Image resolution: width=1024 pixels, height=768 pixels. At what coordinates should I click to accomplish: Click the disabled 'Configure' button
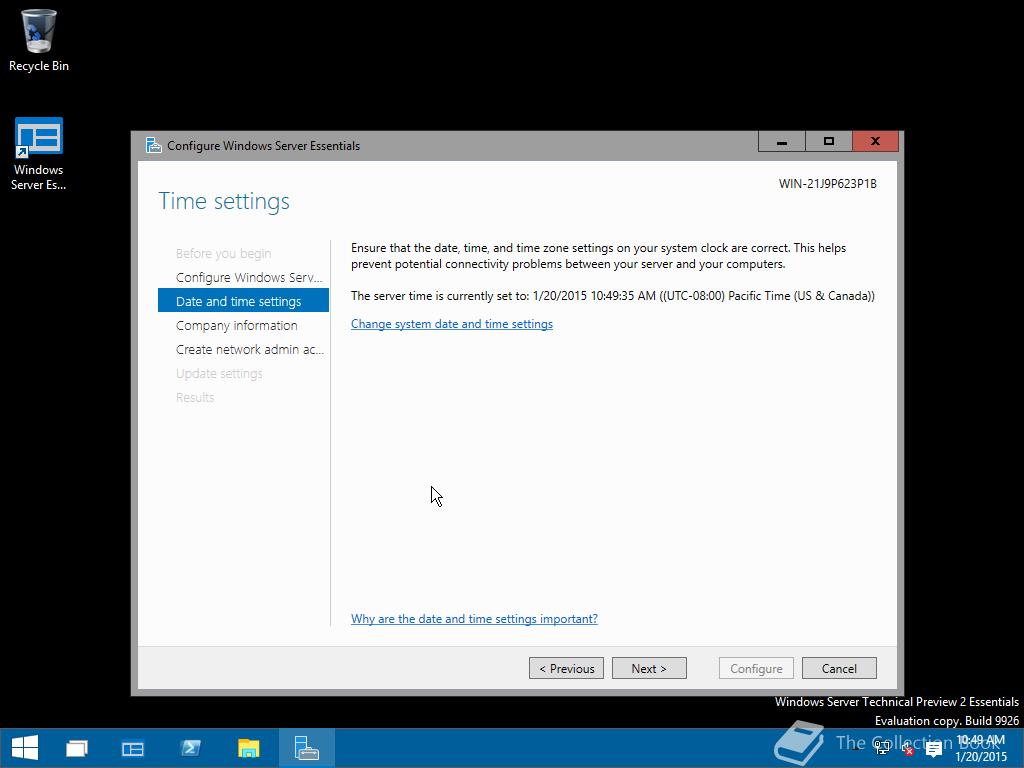click(756, 668)
